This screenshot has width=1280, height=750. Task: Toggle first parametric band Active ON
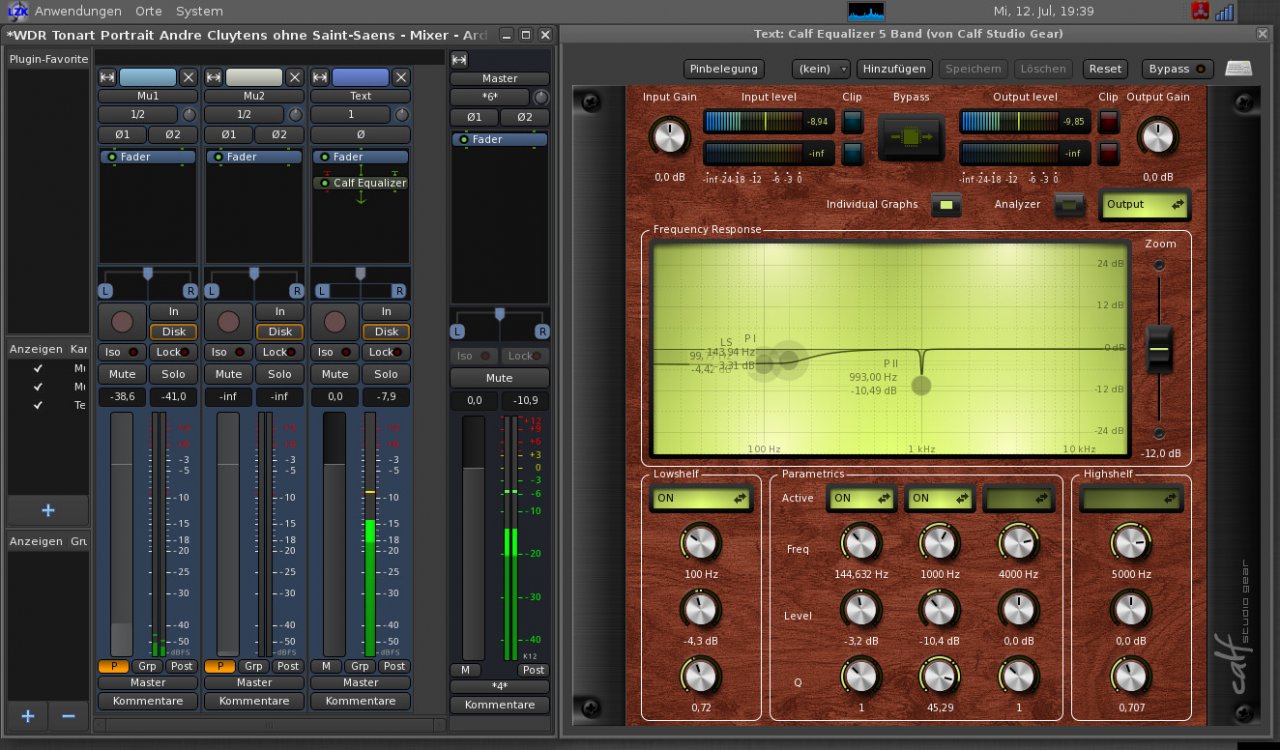point(860,498)
